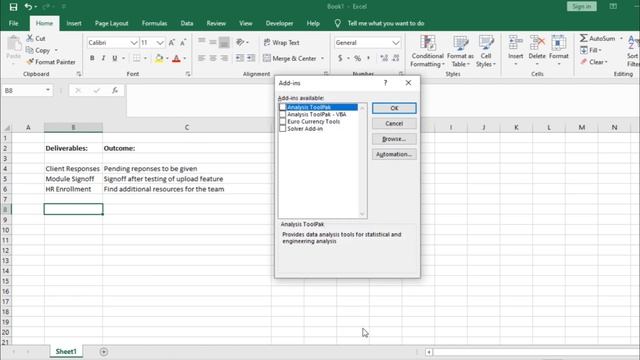Open the Font Color dropdown arrow
The height and width of the screenshot is (360, 640).
pyautogui.click(x=185, y=58)
